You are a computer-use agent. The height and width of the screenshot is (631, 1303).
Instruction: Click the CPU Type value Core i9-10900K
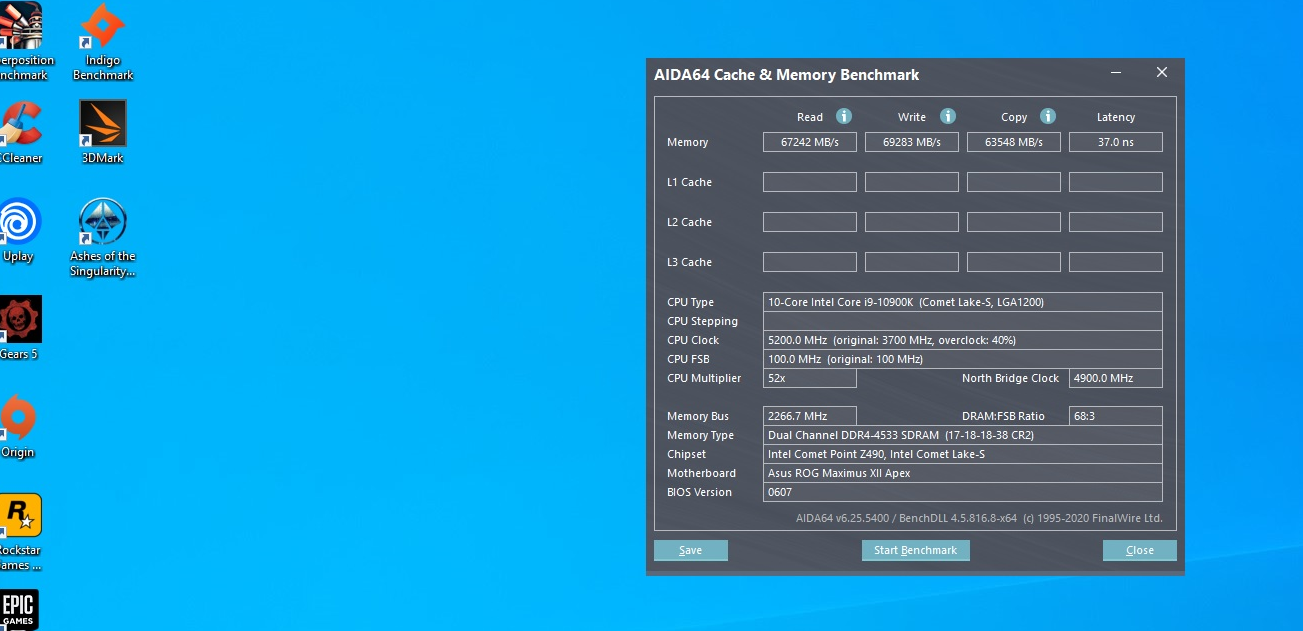963,302
